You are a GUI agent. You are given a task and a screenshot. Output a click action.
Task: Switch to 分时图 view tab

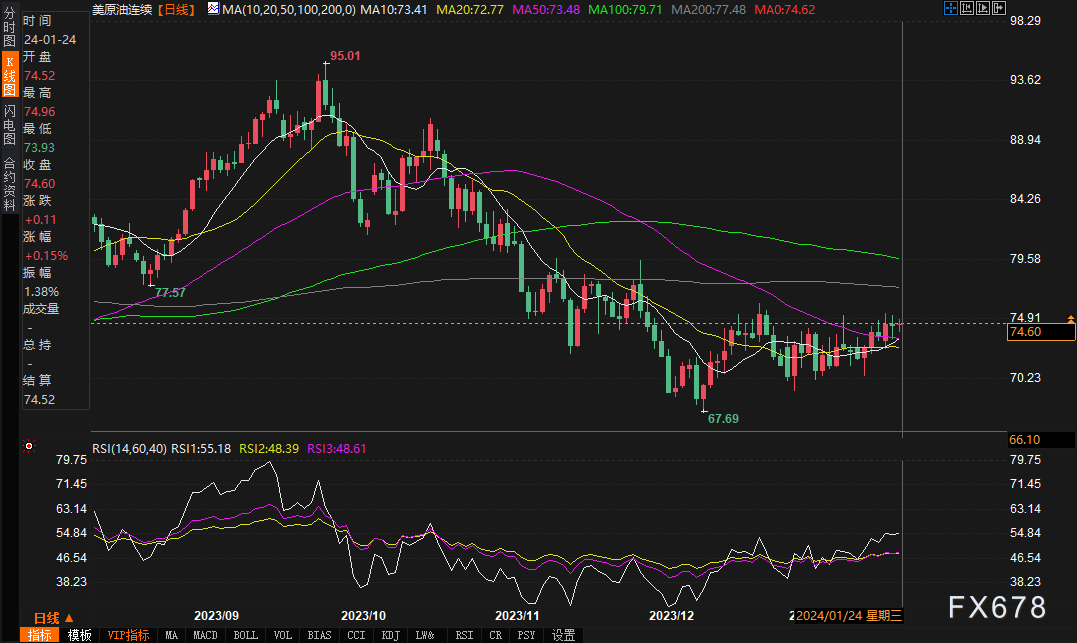(x=10, y=27)
